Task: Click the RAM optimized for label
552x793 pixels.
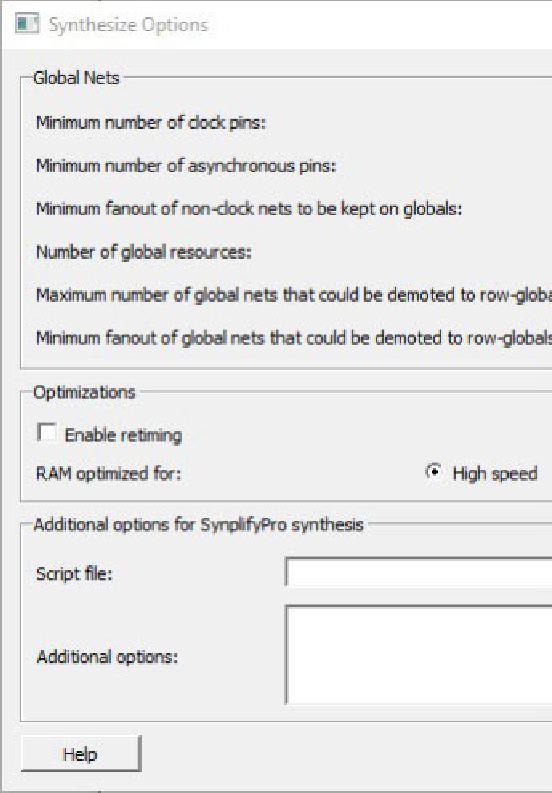Action: pos(108,474)
